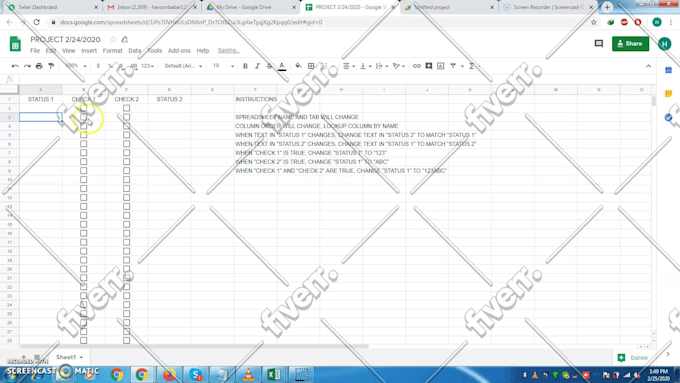Screen dimensions: 680x383
Task: Open text wrapping dropdown
Action: pos(382,66)
